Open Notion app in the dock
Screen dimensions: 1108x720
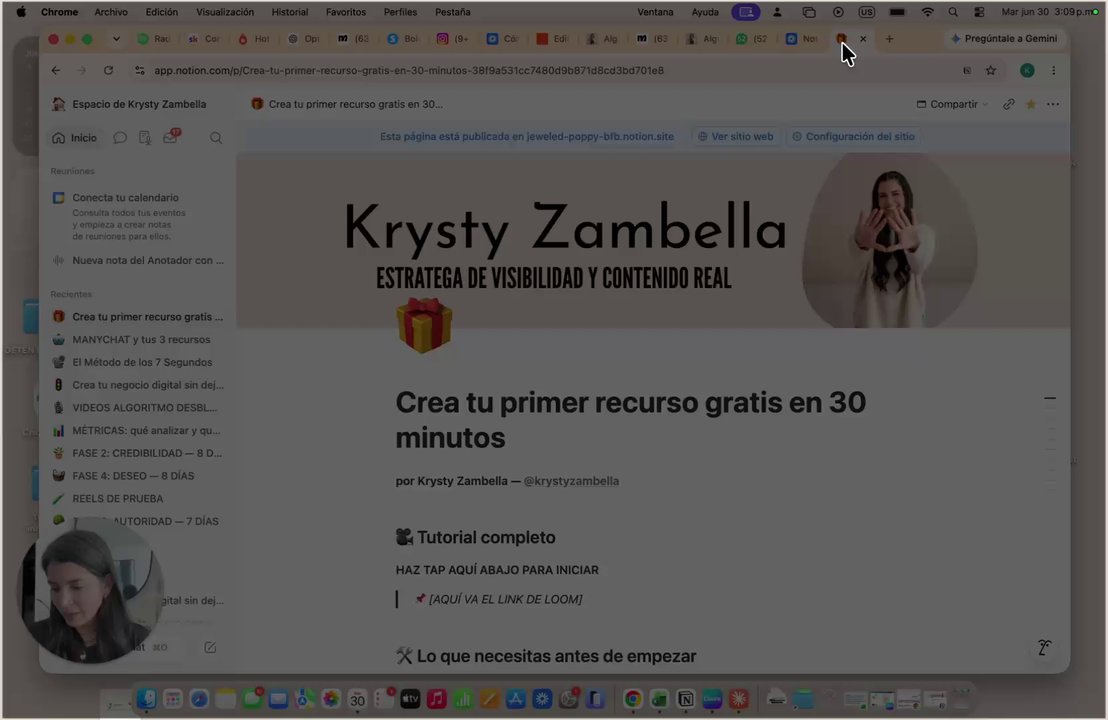pos(685,699)
